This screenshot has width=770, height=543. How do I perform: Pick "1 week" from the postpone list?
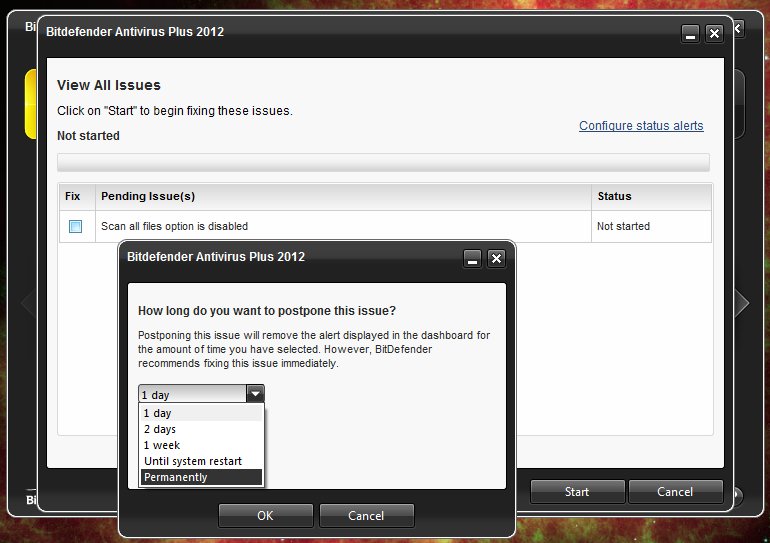point(201,445)
